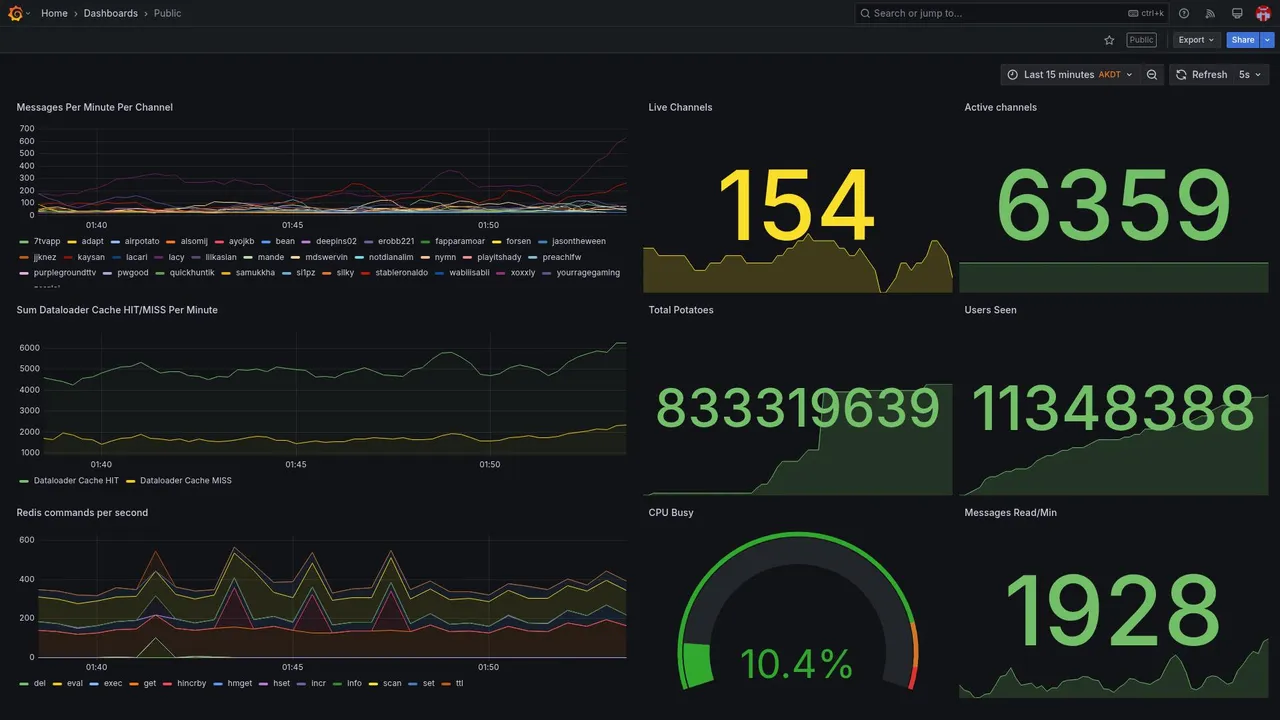The image size is (1280, 720).
Task: Toggle forsen series in legend
Action: coord(518,241)
